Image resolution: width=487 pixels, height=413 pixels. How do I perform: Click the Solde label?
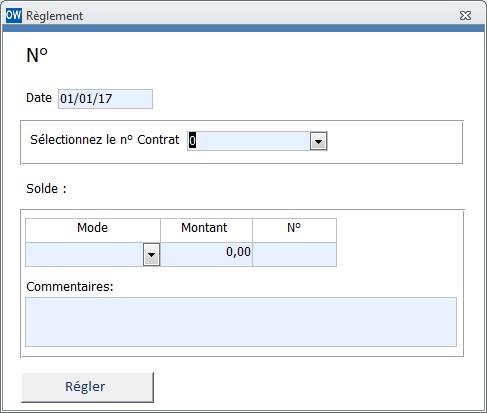[46, 189]
